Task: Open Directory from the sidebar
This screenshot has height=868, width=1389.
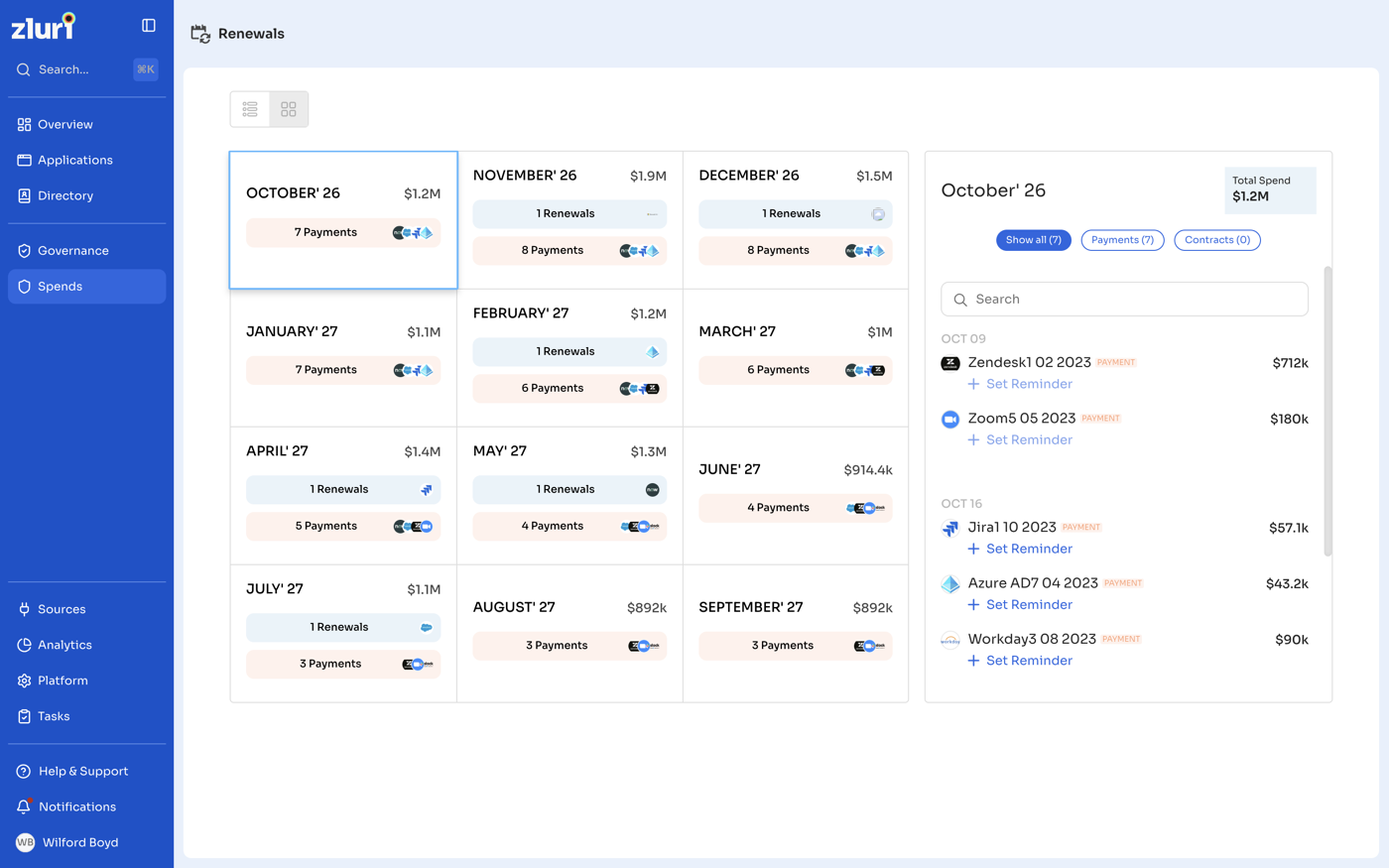Action: click(x=87, y=195)
